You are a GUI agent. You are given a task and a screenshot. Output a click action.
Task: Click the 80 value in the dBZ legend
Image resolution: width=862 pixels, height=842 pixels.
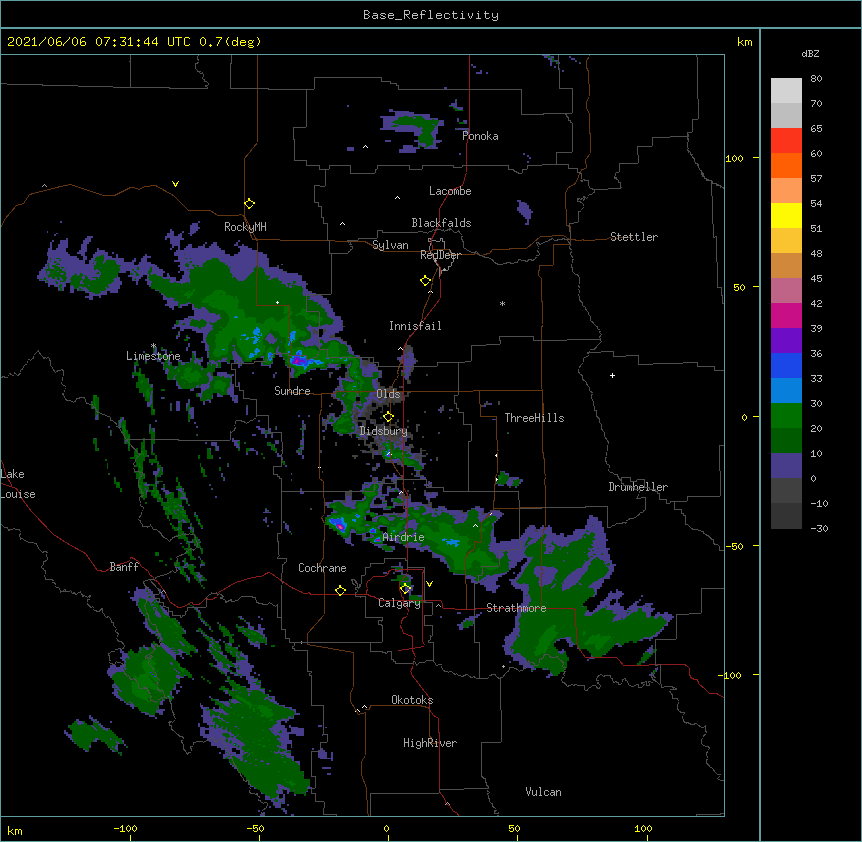tap(816, 79)
